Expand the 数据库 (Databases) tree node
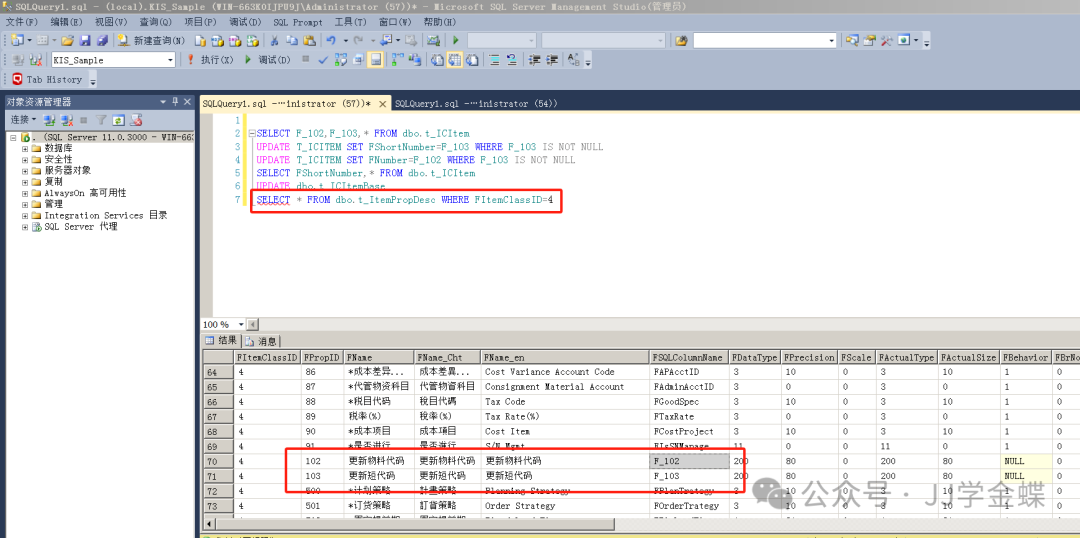Viewport: 1080px width, 538px height. pyautogui.click(x=25, y=148)
